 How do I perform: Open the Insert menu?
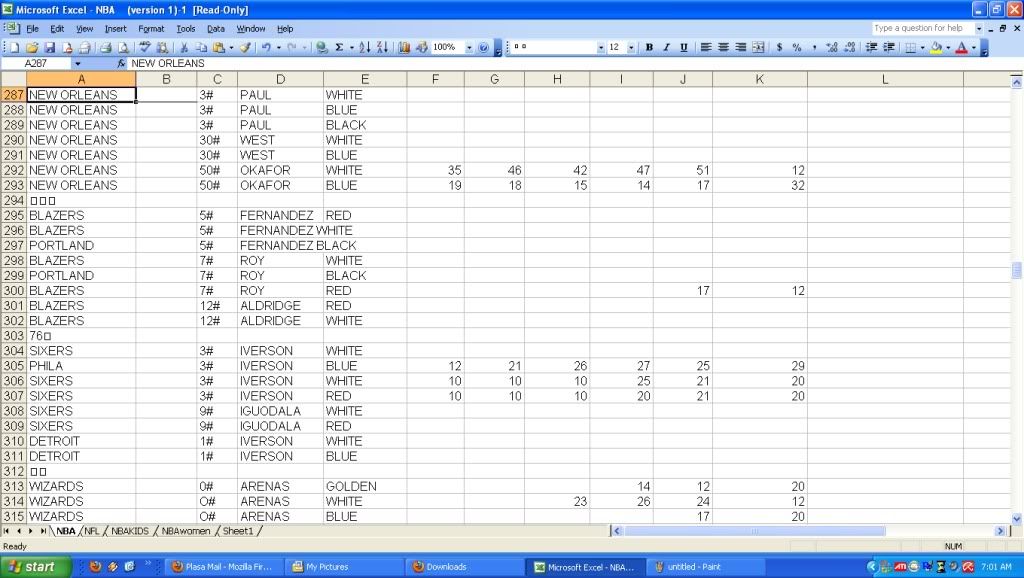pos(116,29)
